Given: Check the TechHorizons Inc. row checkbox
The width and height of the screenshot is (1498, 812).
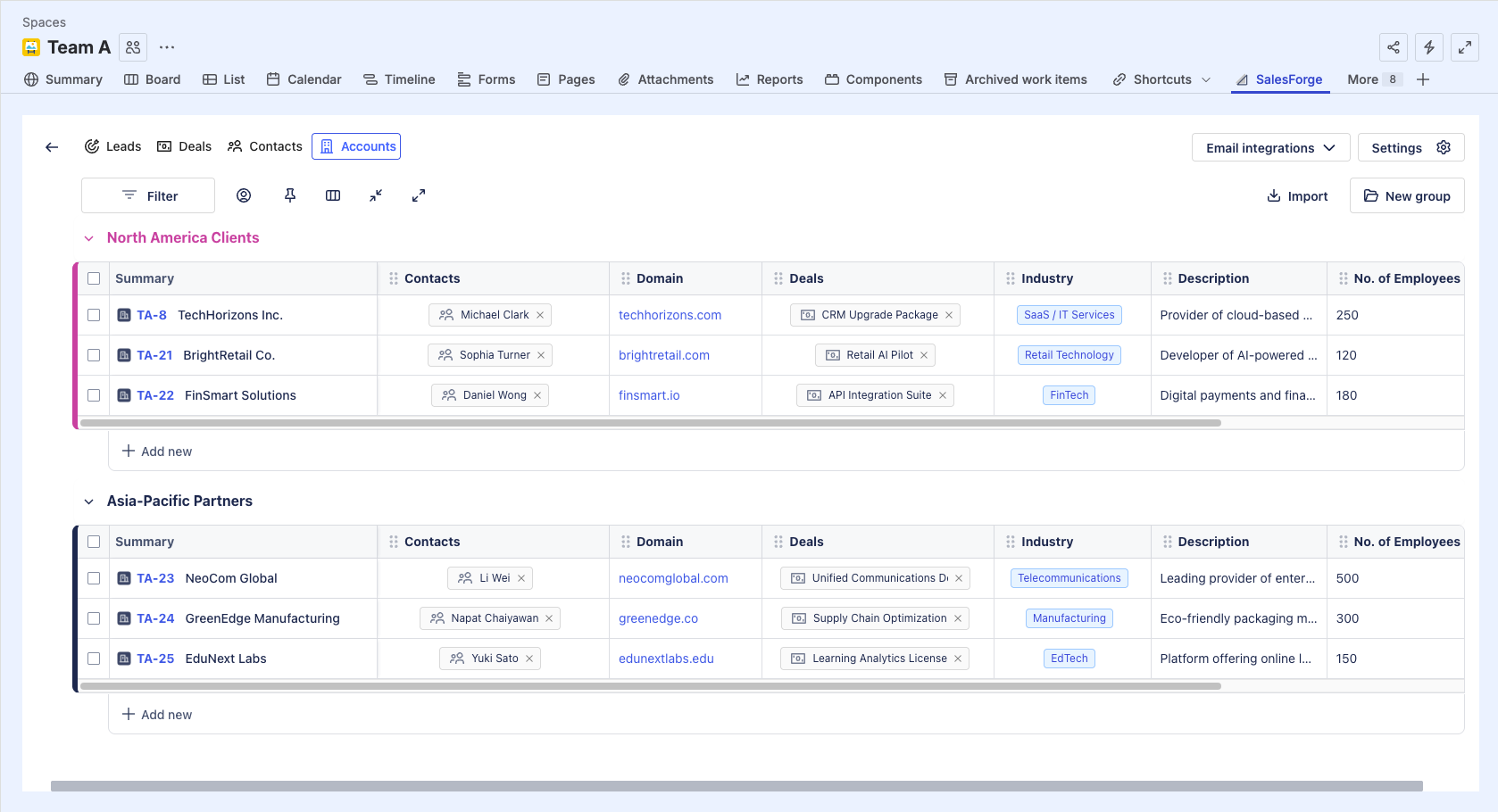Looking at the screenshot, I should [x=94, y=315].
